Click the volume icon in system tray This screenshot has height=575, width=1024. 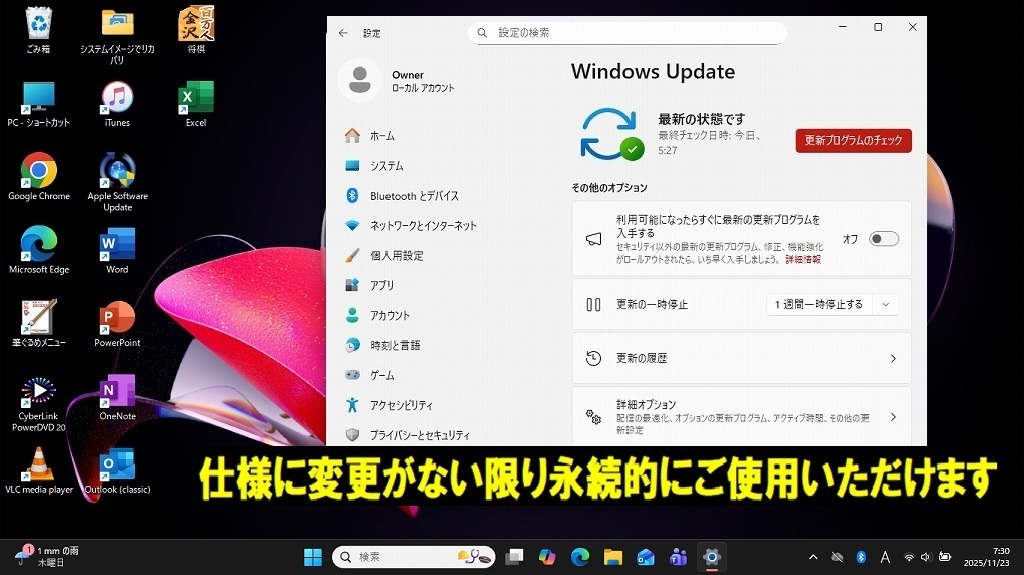(925, 557)
